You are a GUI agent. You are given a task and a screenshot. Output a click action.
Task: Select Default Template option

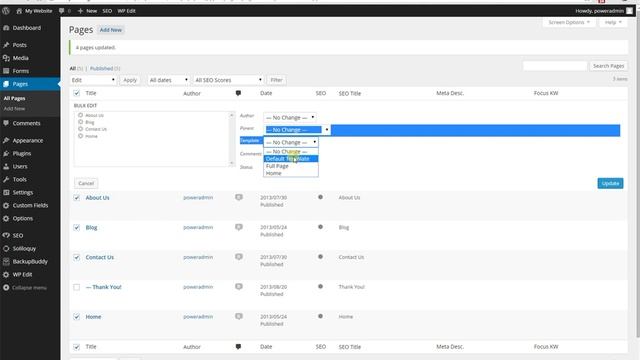coord(291,159)
